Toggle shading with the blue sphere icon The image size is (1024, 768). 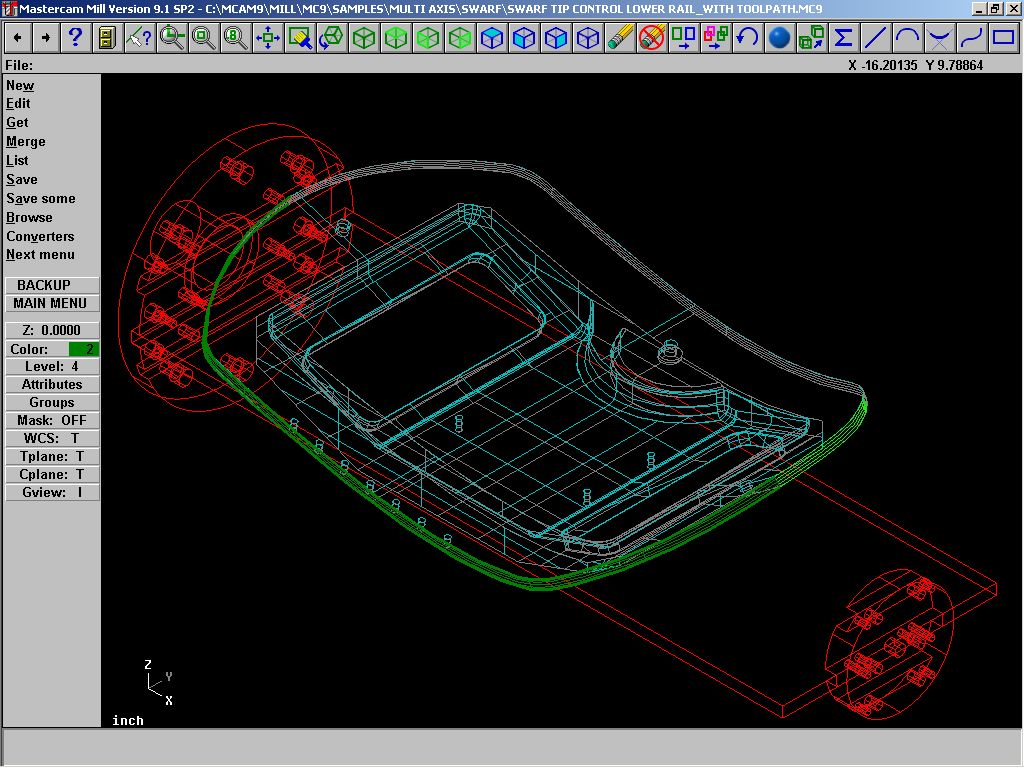[780, 38]
